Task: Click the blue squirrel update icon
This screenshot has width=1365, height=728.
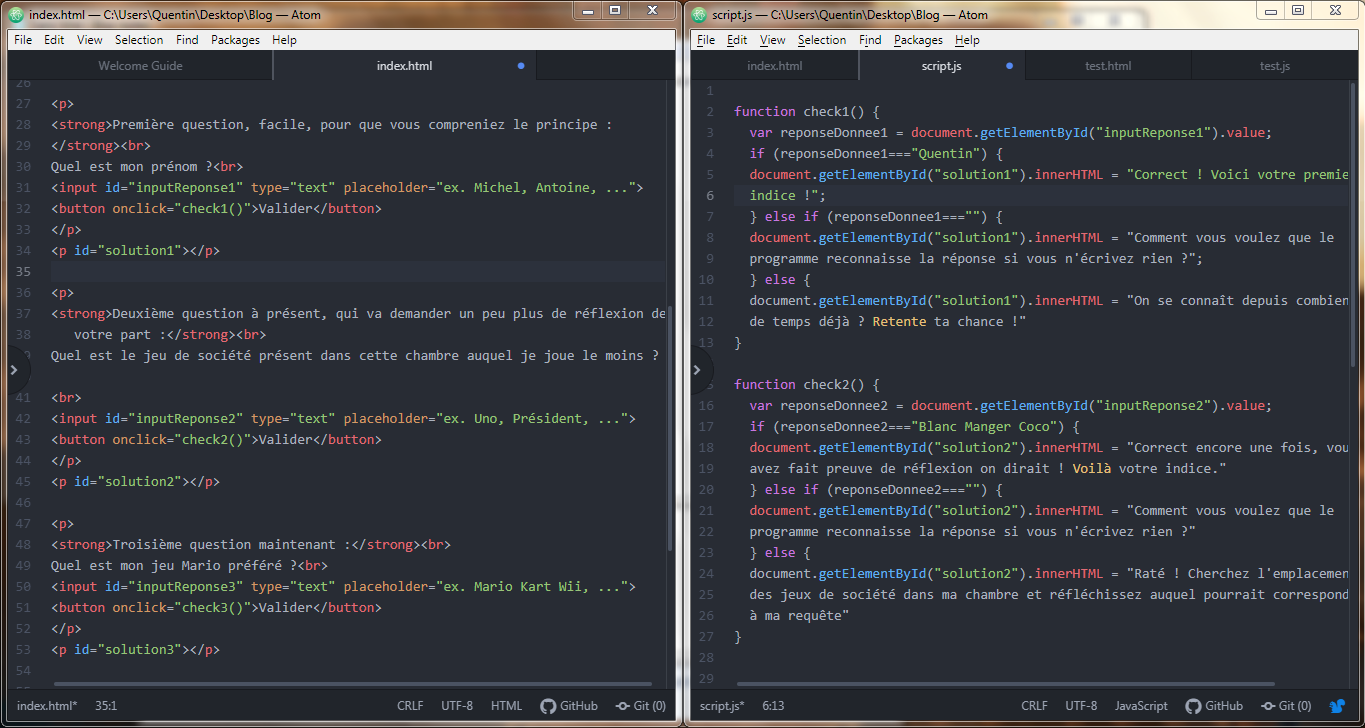Action: tap(1338, 706)
